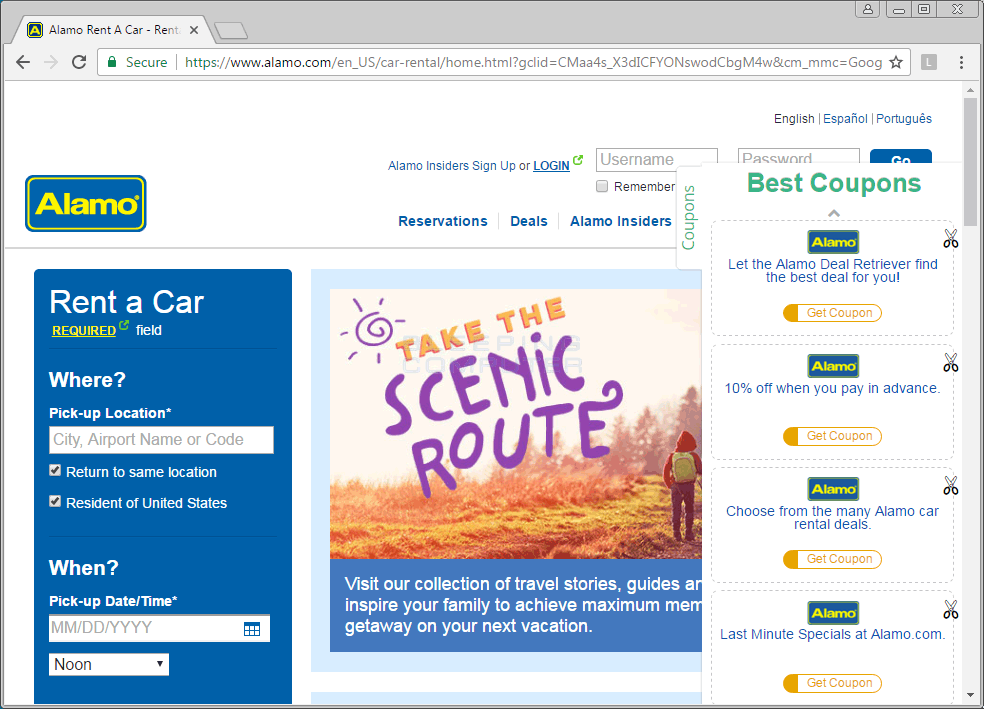The height and width of the screenshot is (709, 984).
Task: Click Alamo logo in Last Minute Specials coupon
Action: [x=833, y=613]
